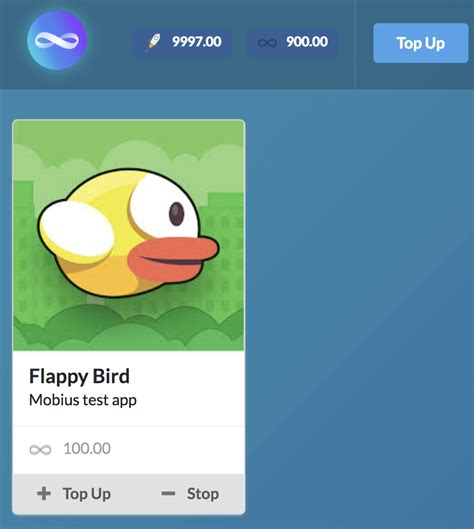The height and width of the screenshot is (529, 474).
Task: Click the plus icon on the card
Action: coord(44,494)
